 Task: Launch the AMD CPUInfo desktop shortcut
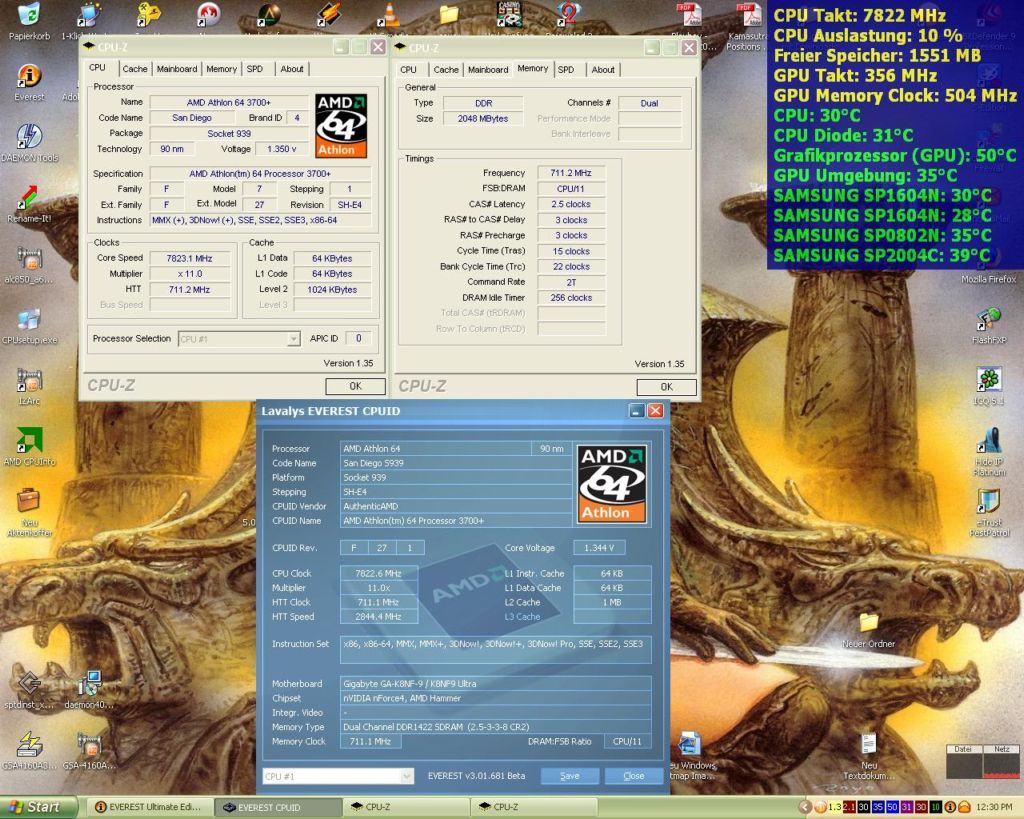tap(29, 441)
